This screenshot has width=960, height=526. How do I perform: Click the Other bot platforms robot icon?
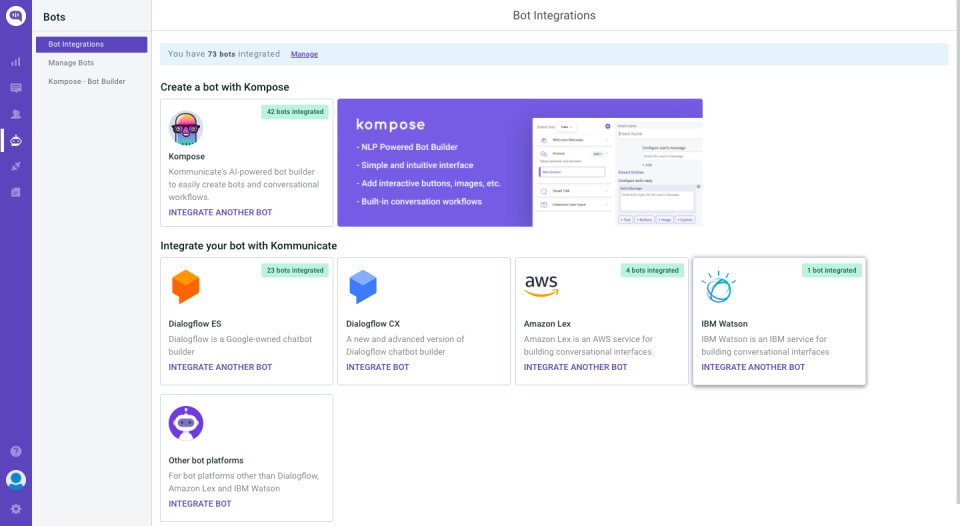coord(186,423)
